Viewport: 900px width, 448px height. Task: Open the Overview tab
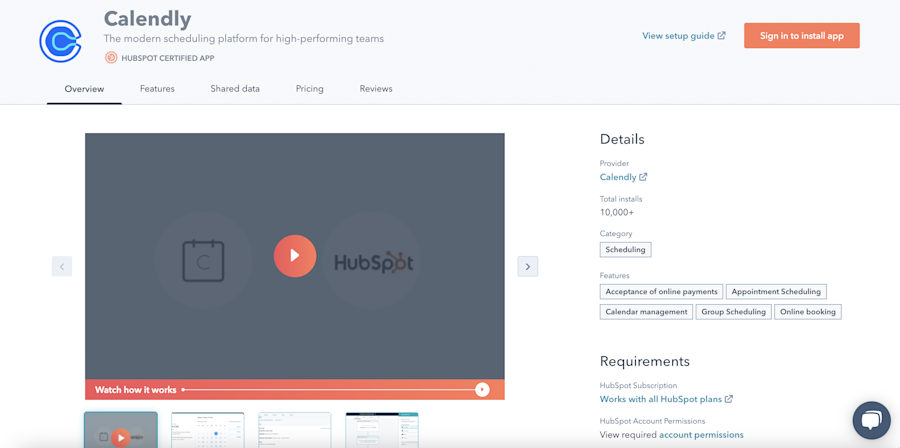[x=84, y=89]
